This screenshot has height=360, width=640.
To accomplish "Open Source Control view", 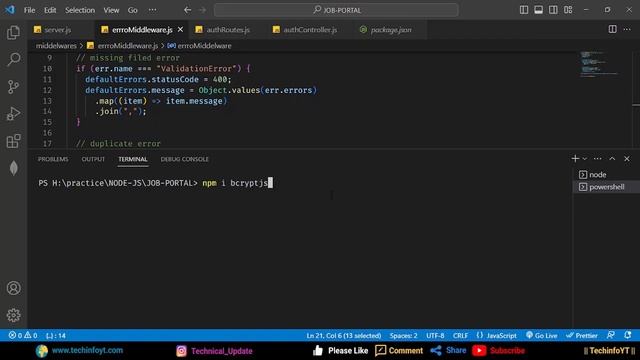I will (x=13, y=87).
